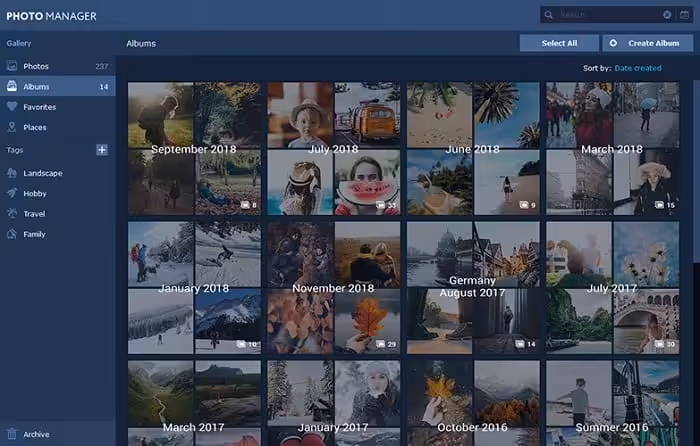Change the Date created sort option
Viewport: 700px width, 446px height.
[637, 68]
